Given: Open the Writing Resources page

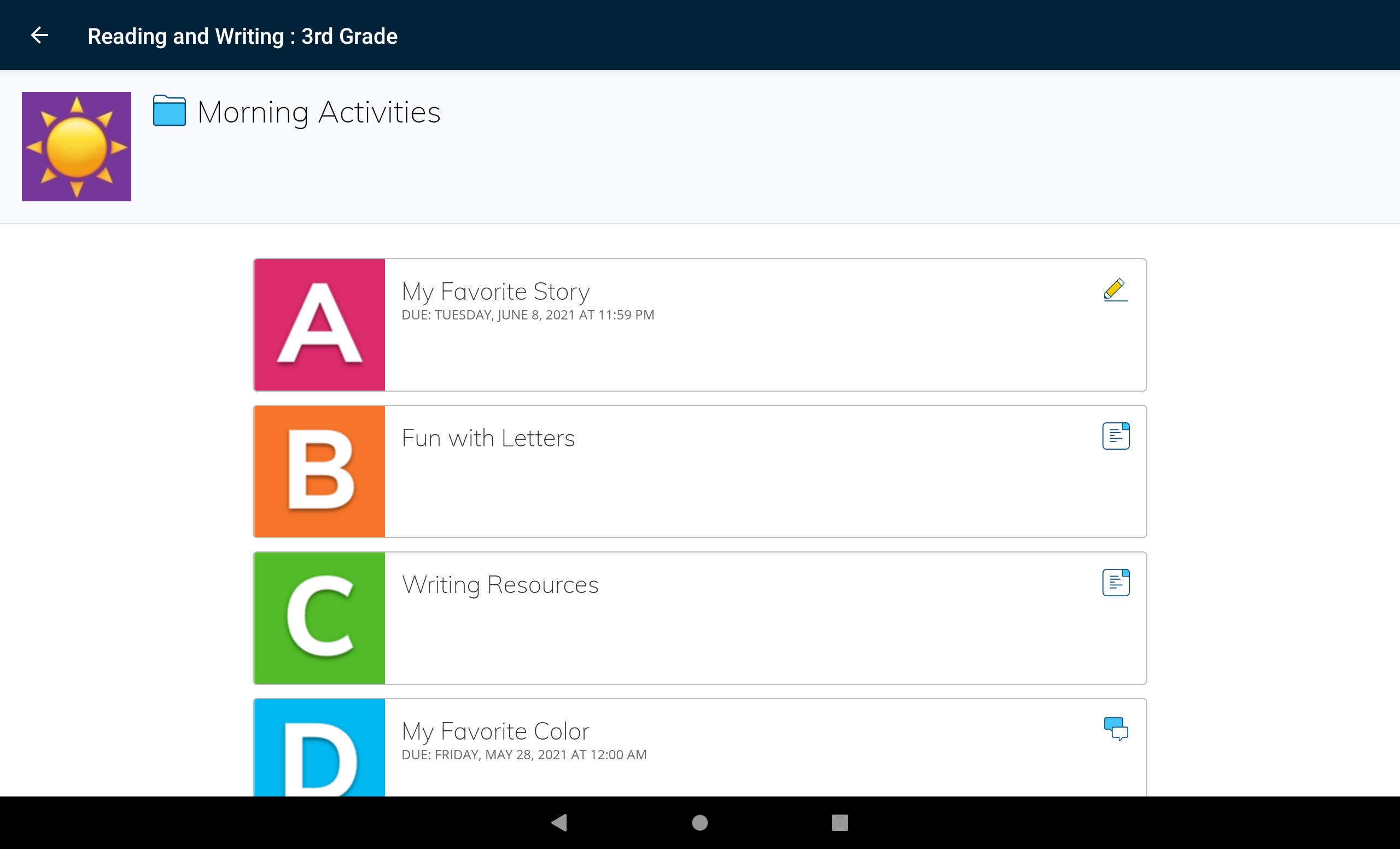Looking at the screenshot, I should click(x=500, y=585).
